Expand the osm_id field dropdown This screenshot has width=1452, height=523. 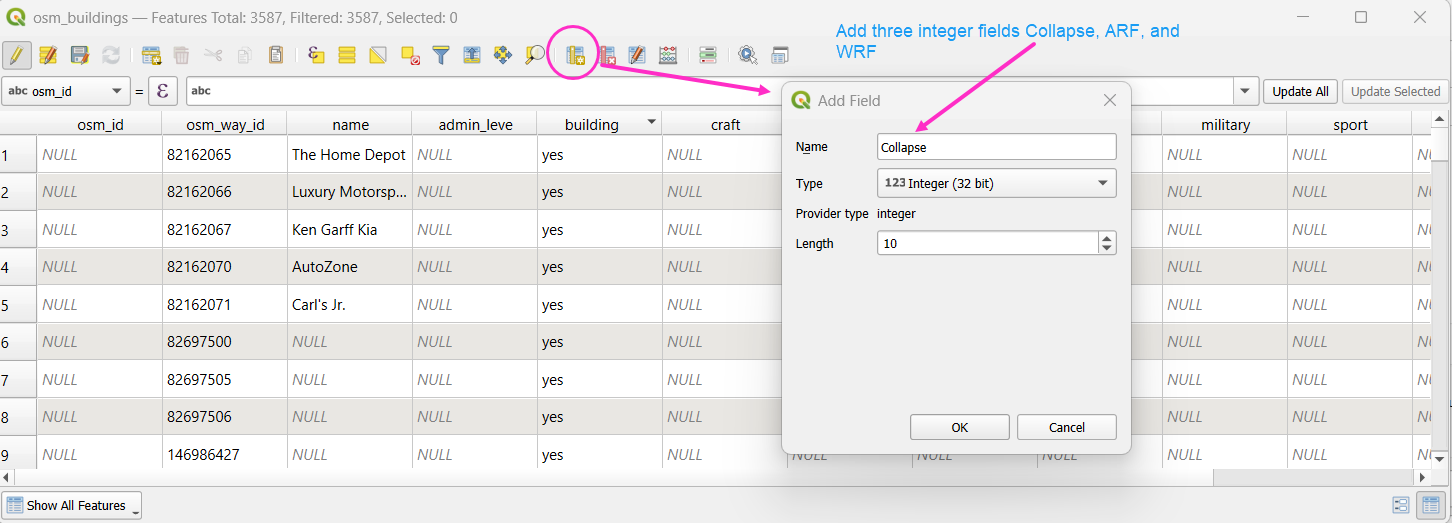coord(66,91)
